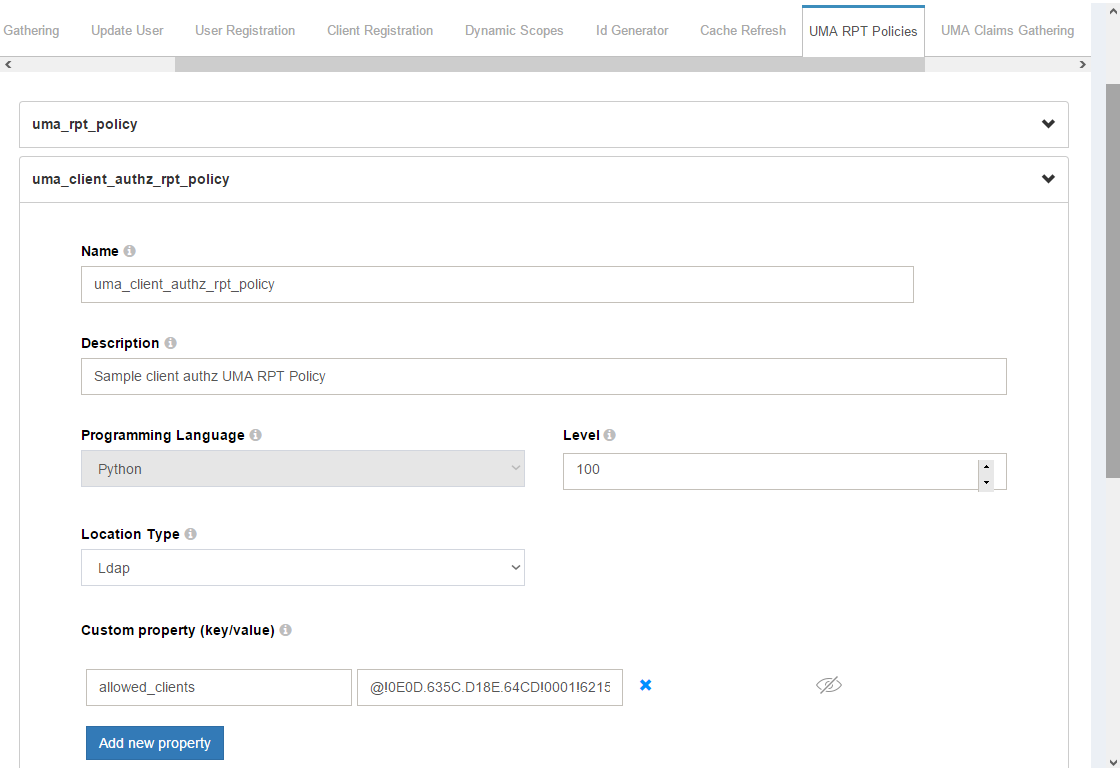Click the Location Type info icon
Image resolution: width=1120 pixels, height=768 pixels.
point(190,534)
